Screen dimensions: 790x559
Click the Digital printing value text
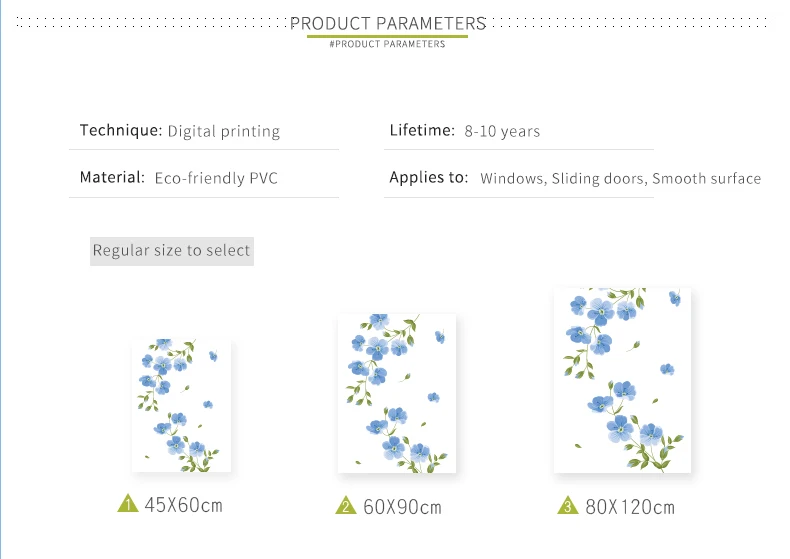click(224, 131)
